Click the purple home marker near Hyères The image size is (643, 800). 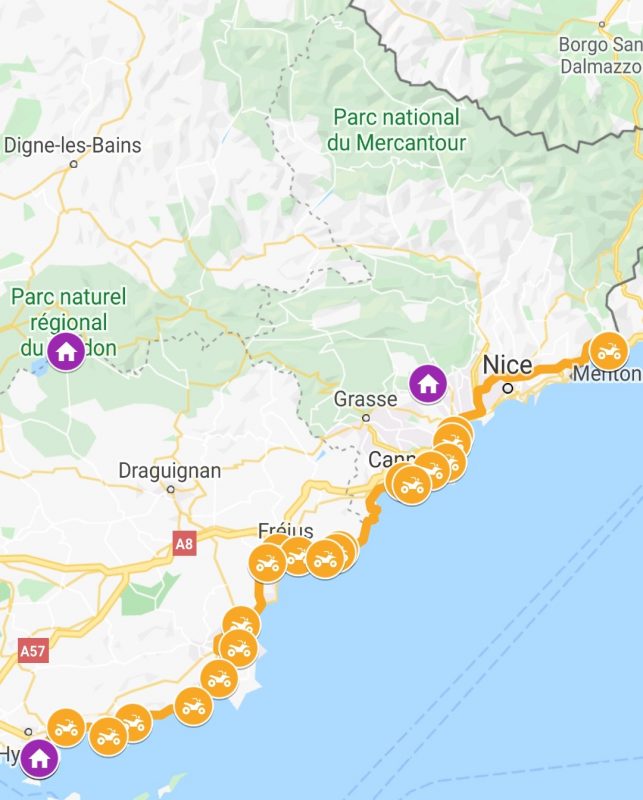pos(39,759)
